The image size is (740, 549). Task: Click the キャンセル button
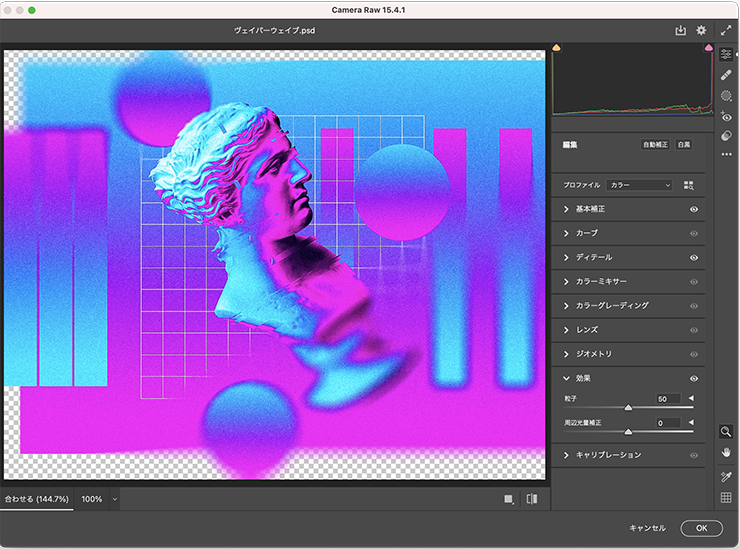(x=648, y=528)
